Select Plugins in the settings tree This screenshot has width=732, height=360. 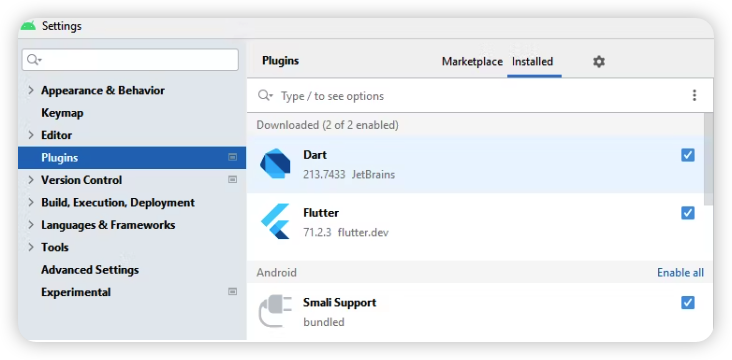point(132,157)
